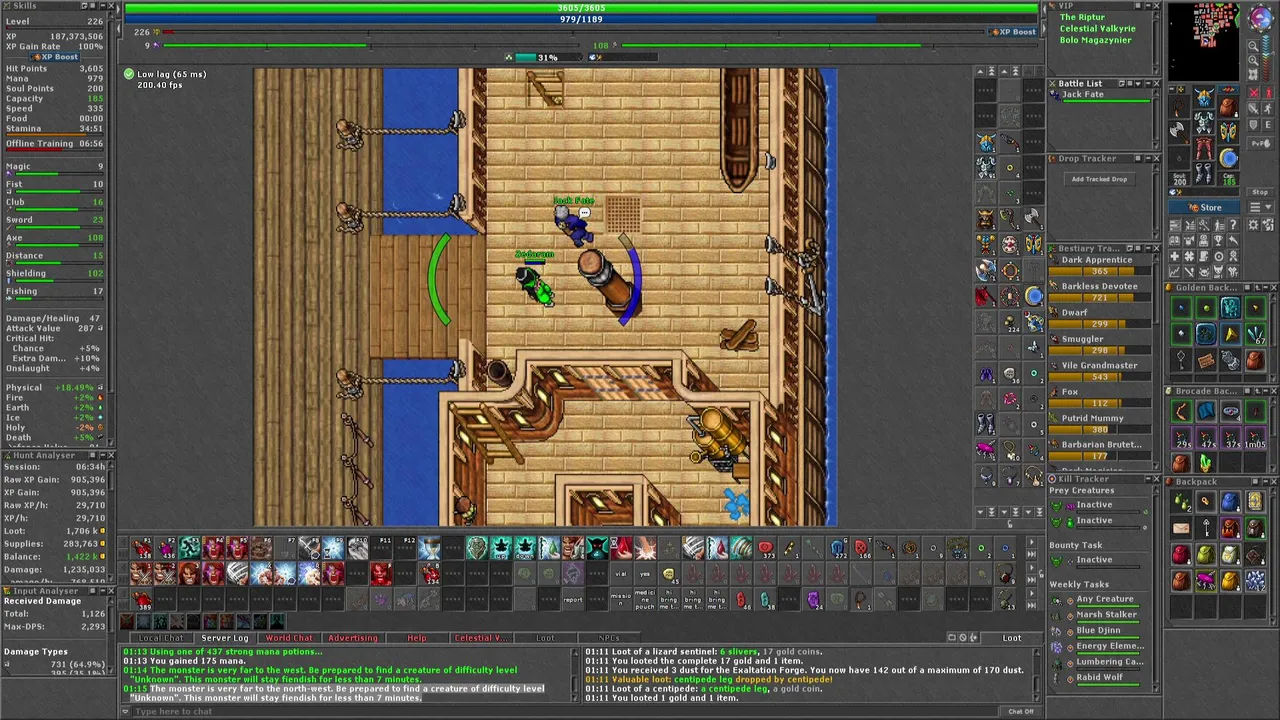Screen dimensions: 1280x720
Task: Toggle the PvP mode button
Action: (x=1261, y=143)
